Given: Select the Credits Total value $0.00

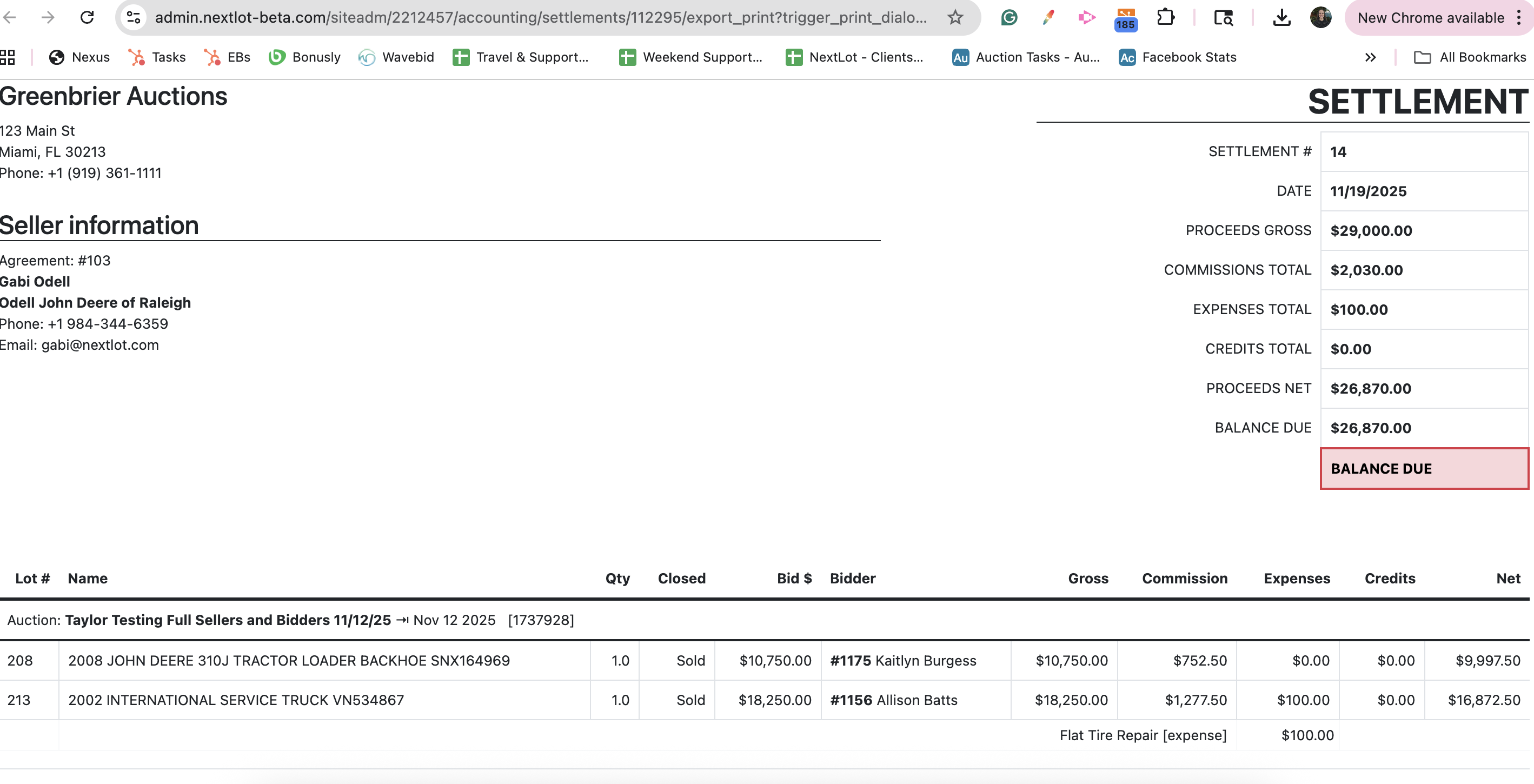Looking at the screenshot, I should coord(1351,349).
